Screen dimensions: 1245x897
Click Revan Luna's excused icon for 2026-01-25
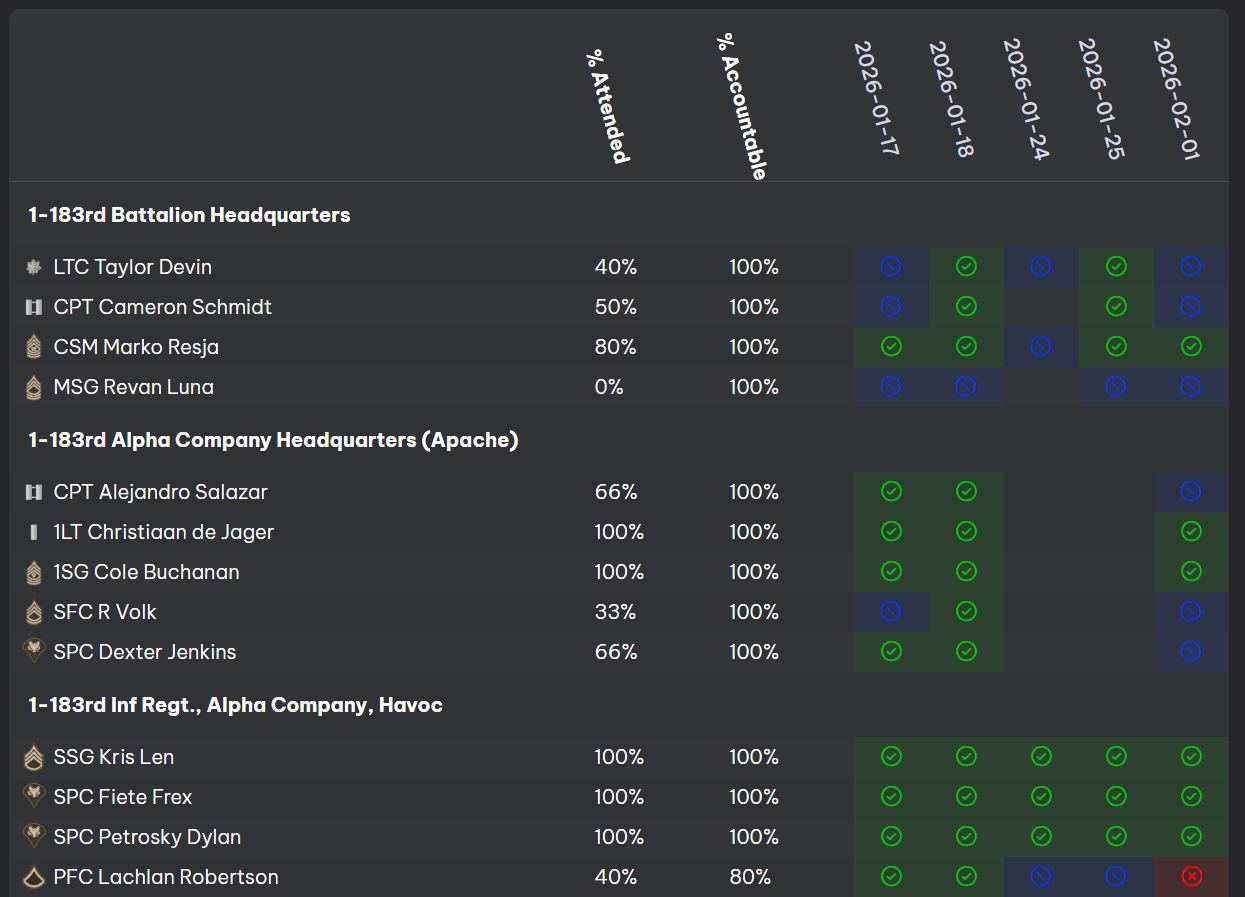[x=1115, y=386]
